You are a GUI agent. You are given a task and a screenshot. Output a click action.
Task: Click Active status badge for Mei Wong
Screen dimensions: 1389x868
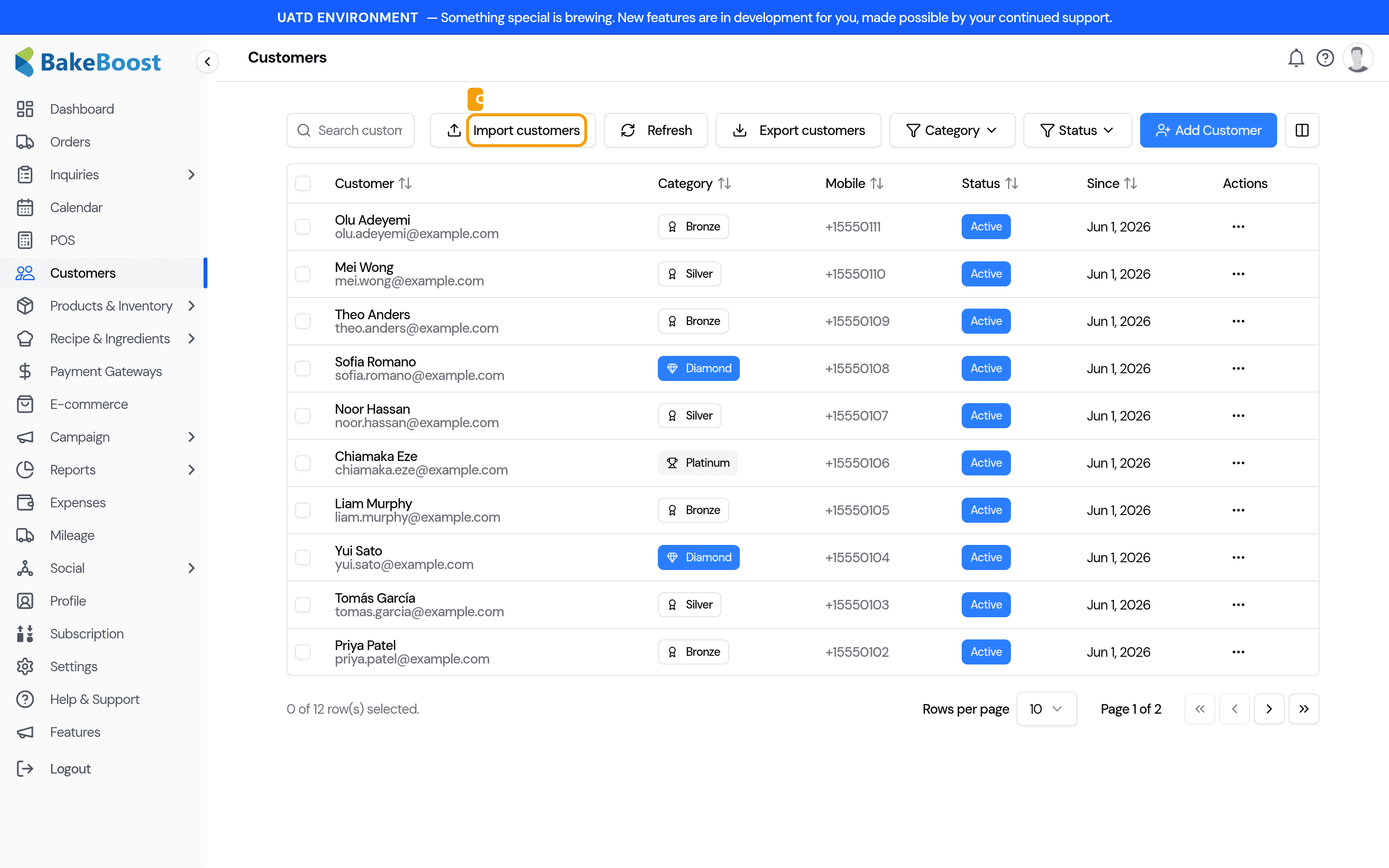(986, 274)
